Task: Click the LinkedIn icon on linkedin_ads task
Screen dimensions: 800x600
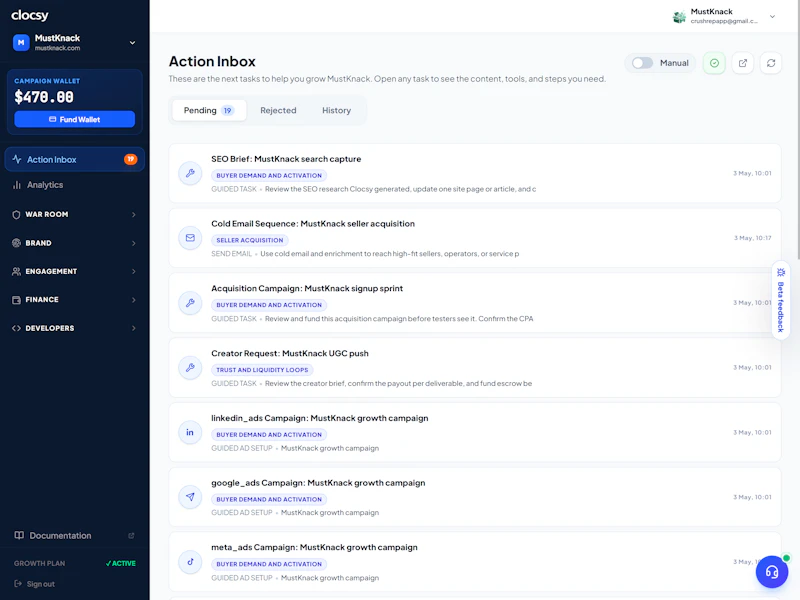Action: point(190,432)
